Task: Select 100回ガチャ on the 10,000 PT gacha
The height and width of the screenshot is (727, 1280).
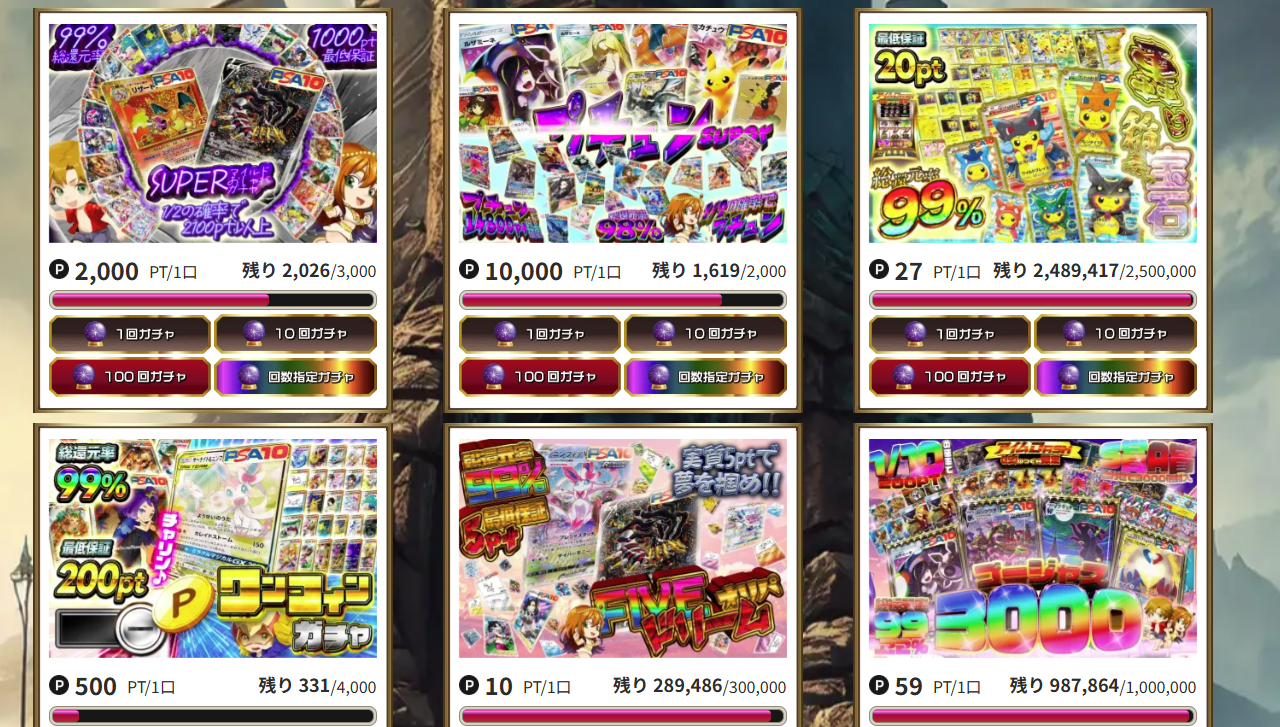Action: (x=540, y=377)
